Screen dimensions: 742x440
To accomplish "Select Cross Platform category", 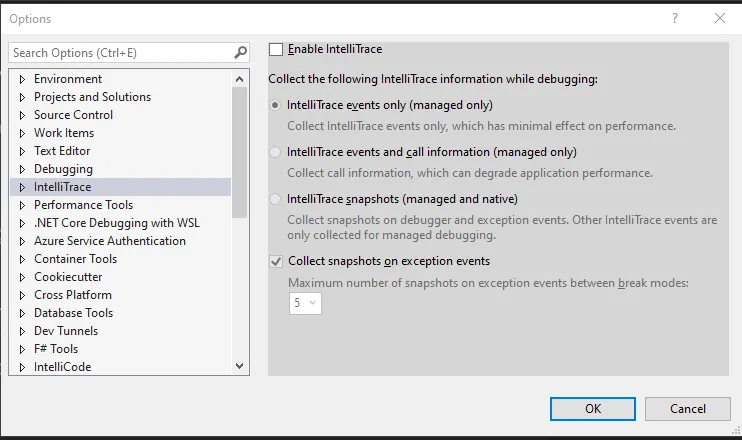I will [x=73, y=295].
